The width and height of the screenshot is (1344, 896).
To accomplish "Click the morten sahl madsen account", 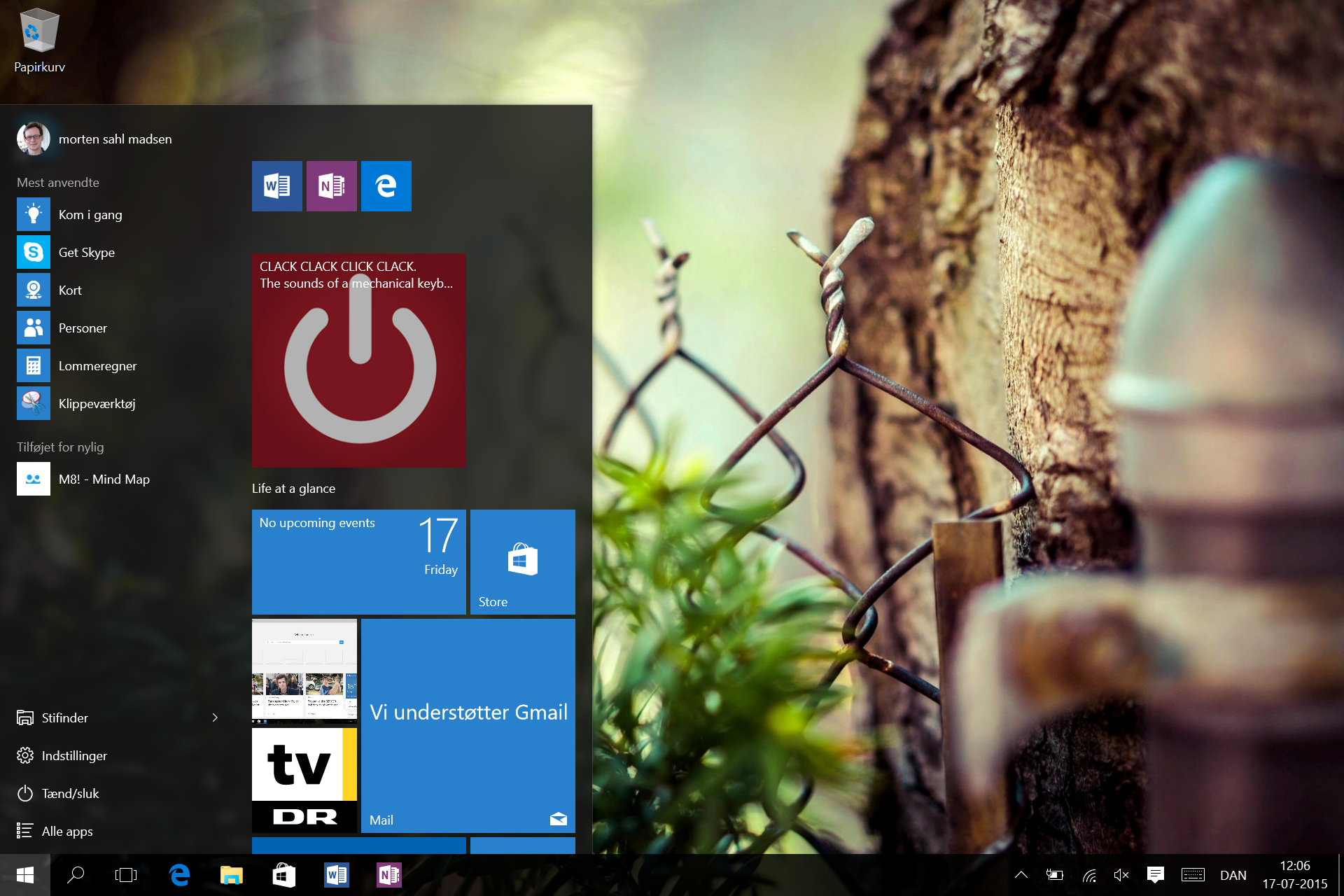I will [115, 139].
